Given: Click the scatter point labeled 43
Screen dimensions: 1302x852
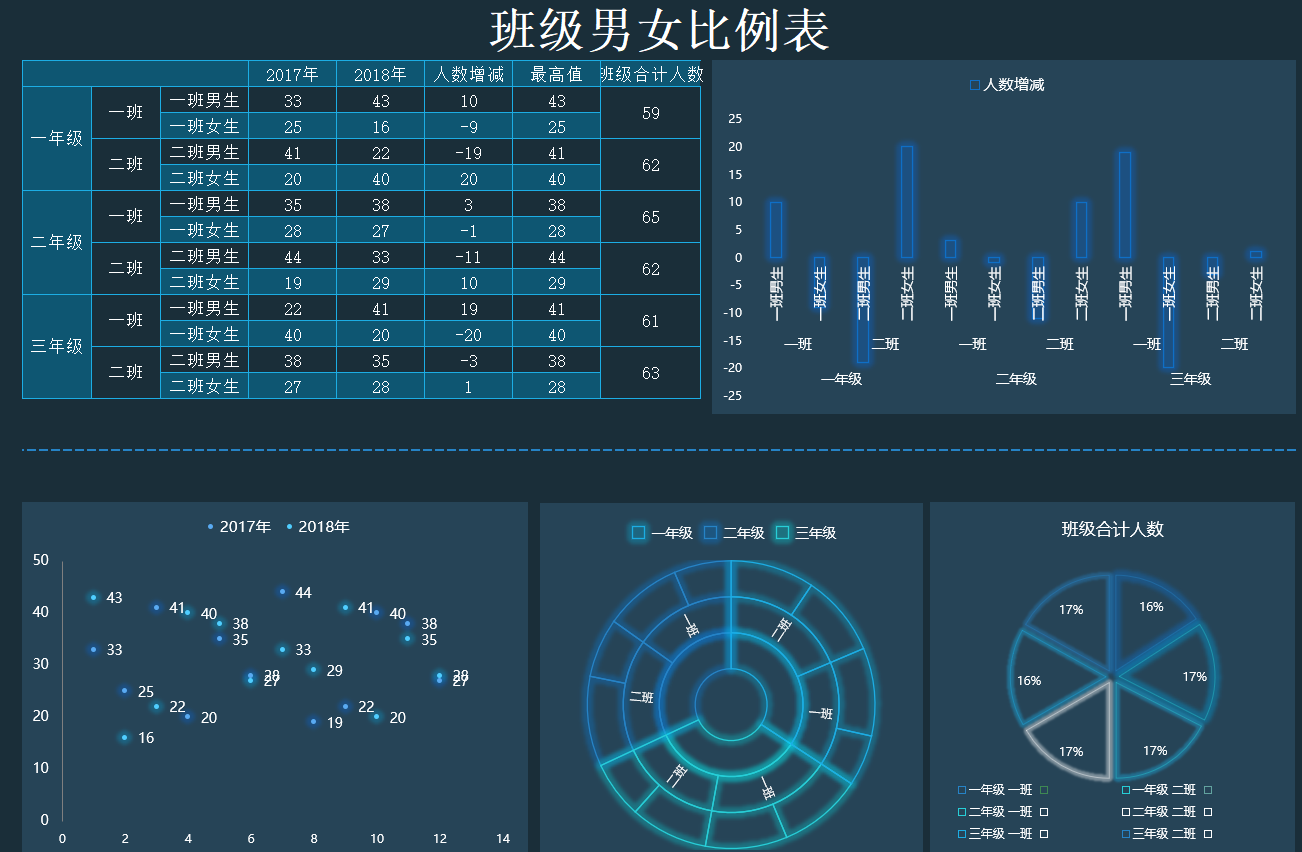Looking at the screenshot, I should [x=94, y=598].
